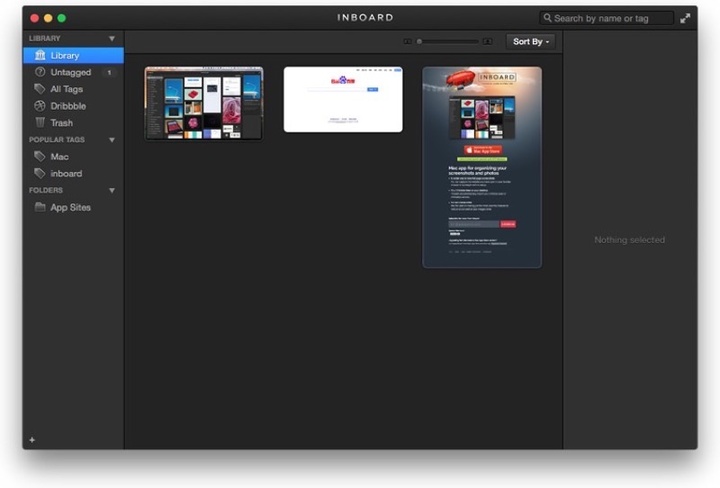The height and width of the screenshot is (488, 720).
Task: Click the large thumbnail size icon
Action: coord(487,42)
